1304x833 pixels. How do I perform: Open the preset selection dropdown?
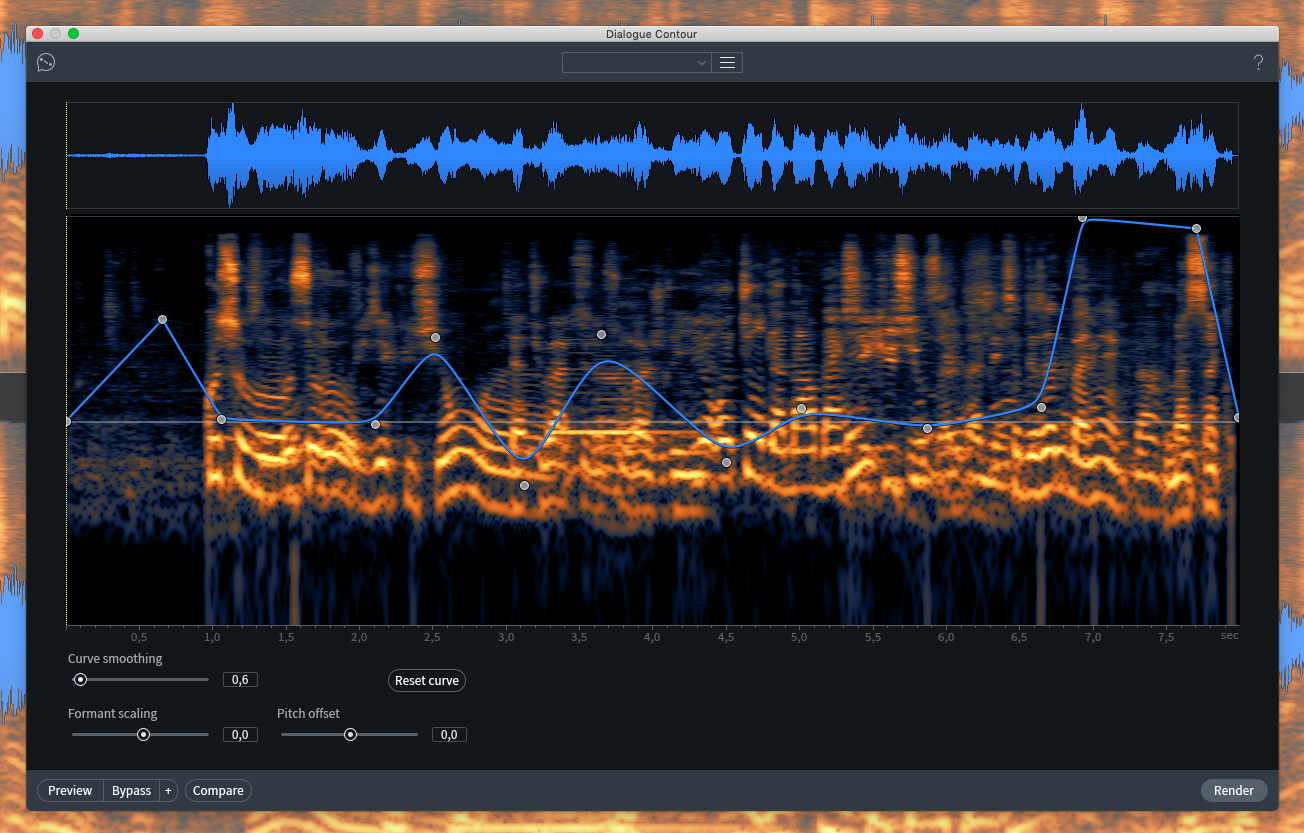coord(636,62)
